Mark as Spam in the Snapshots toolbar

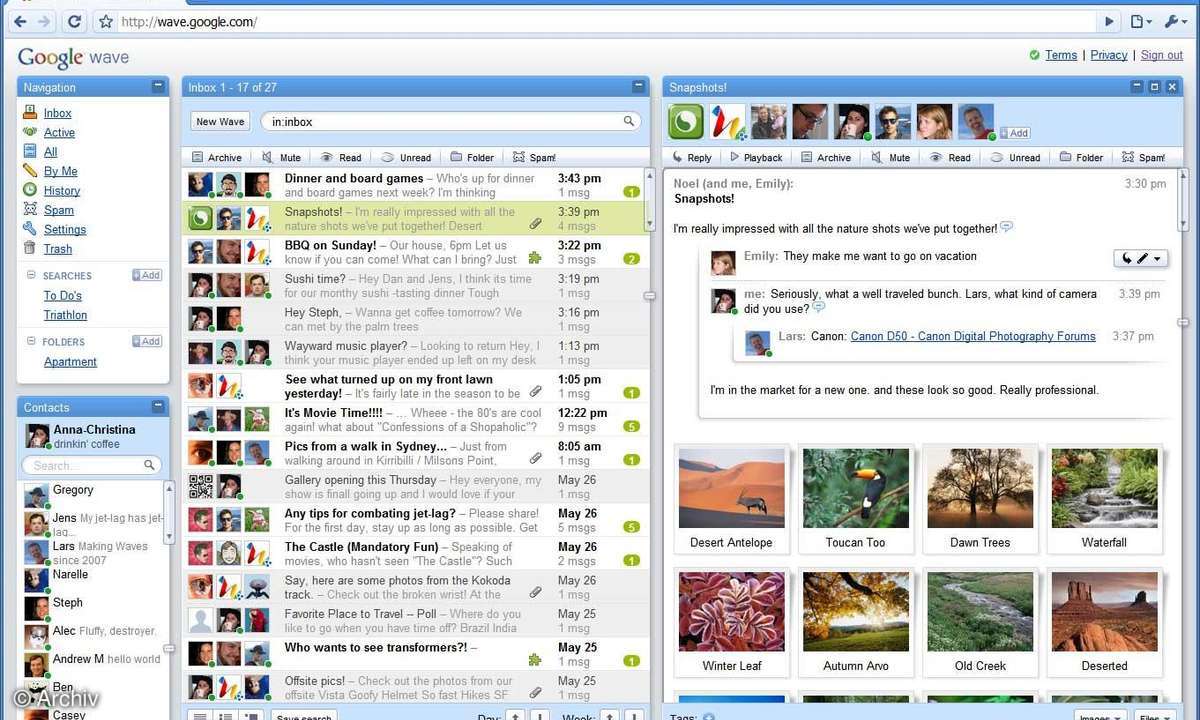point(1143,157)
